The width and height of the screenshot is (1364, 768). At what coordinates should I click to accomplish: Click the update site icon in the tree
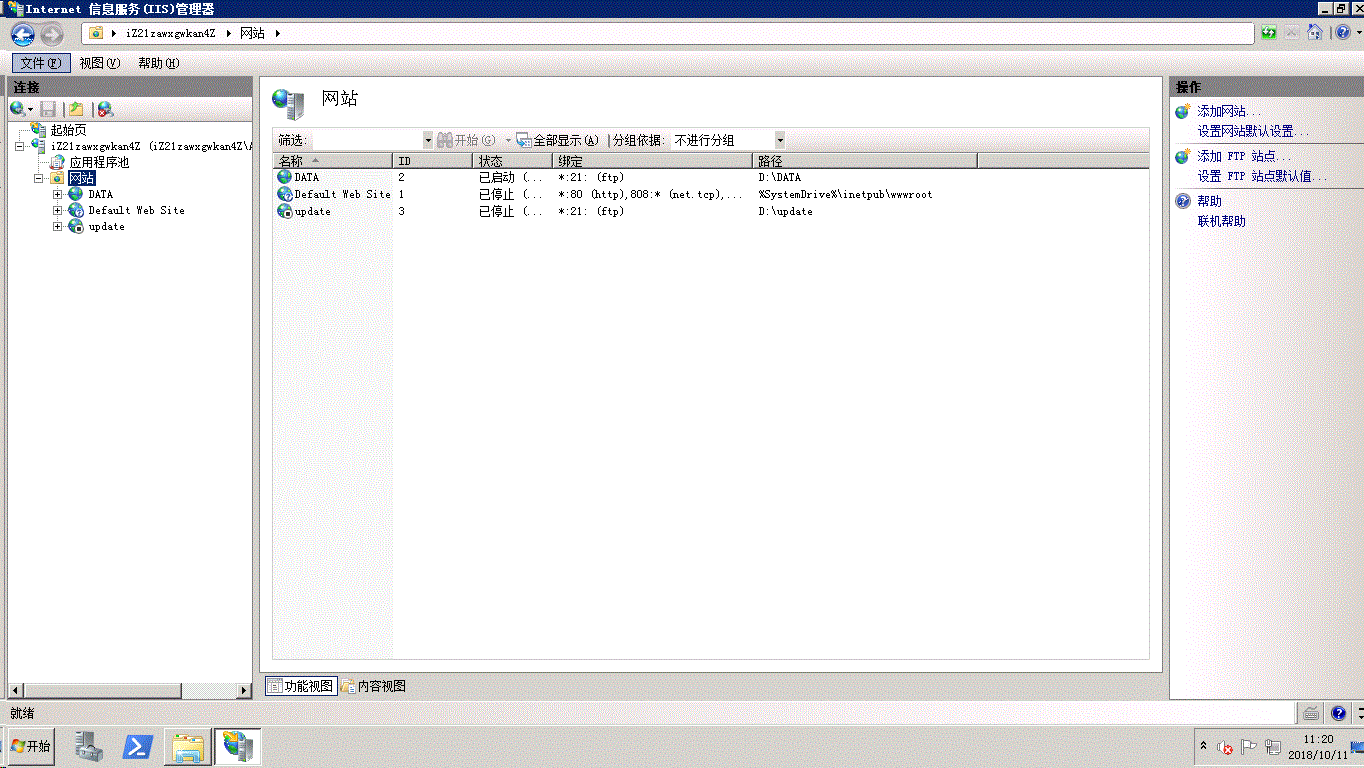(75, 226)
